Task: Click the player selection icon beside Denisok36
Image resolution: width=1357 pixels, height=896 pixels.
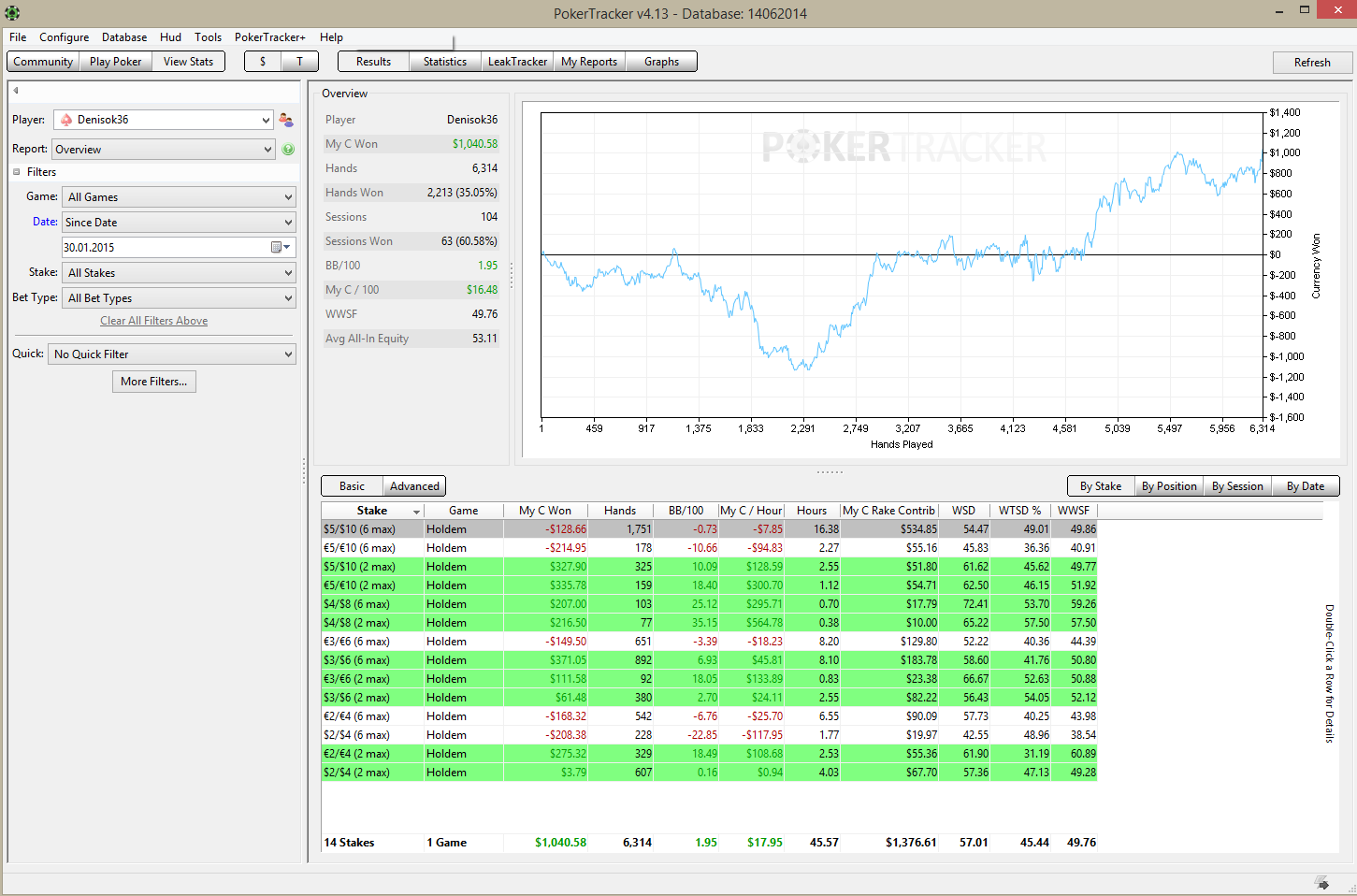Action: pos(286,120)
